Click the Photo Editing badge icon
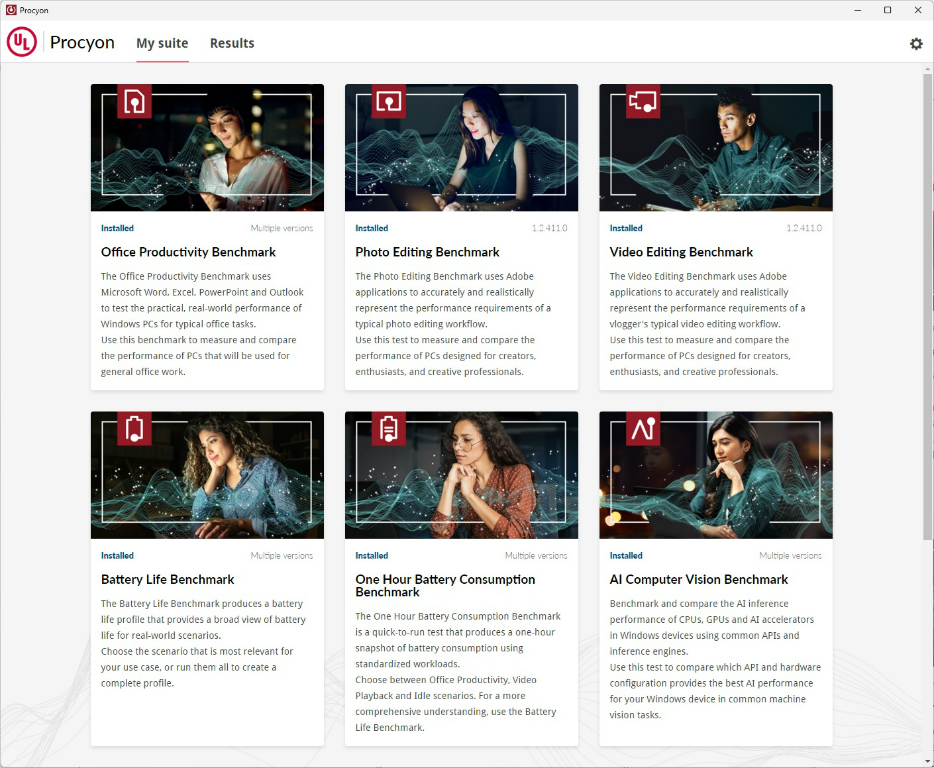This screenshot has height=768, width=934. tap(388, 101)
